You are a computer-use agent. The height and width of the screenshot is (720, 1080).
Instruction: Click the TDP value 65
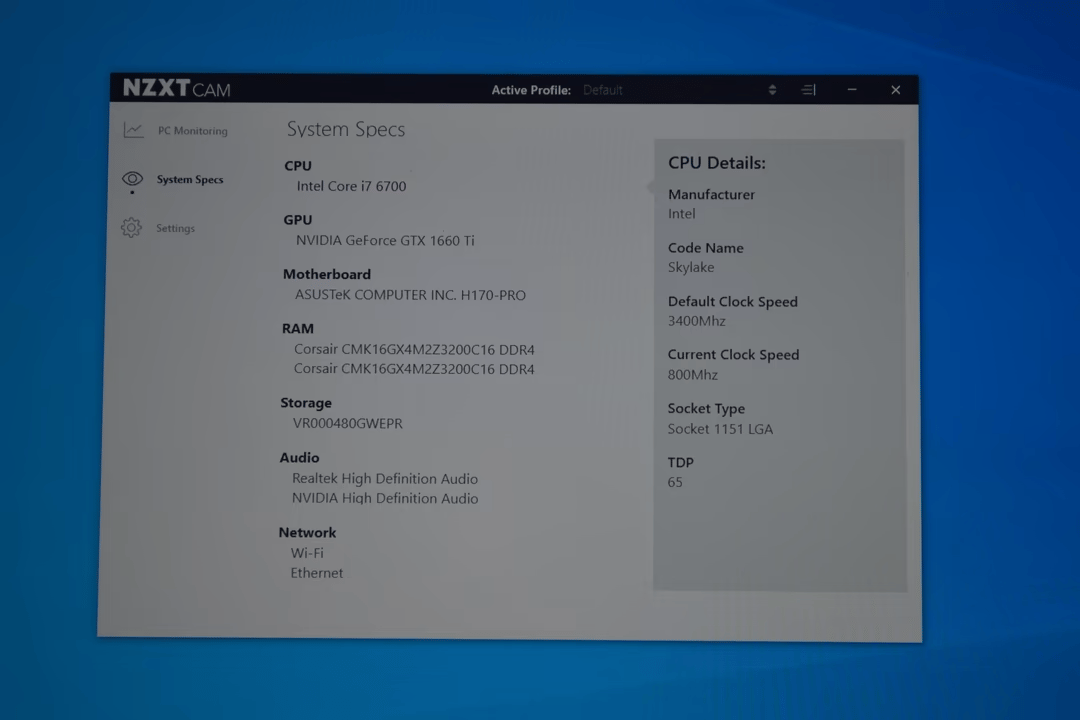point(675,482)
